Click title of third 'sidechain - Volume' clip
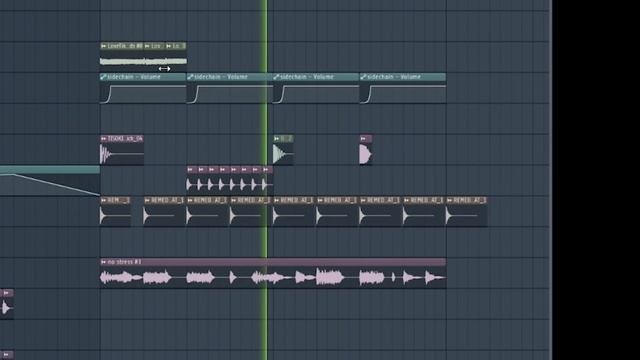This screenshot has height=360, width=640. tap(307, 77)
